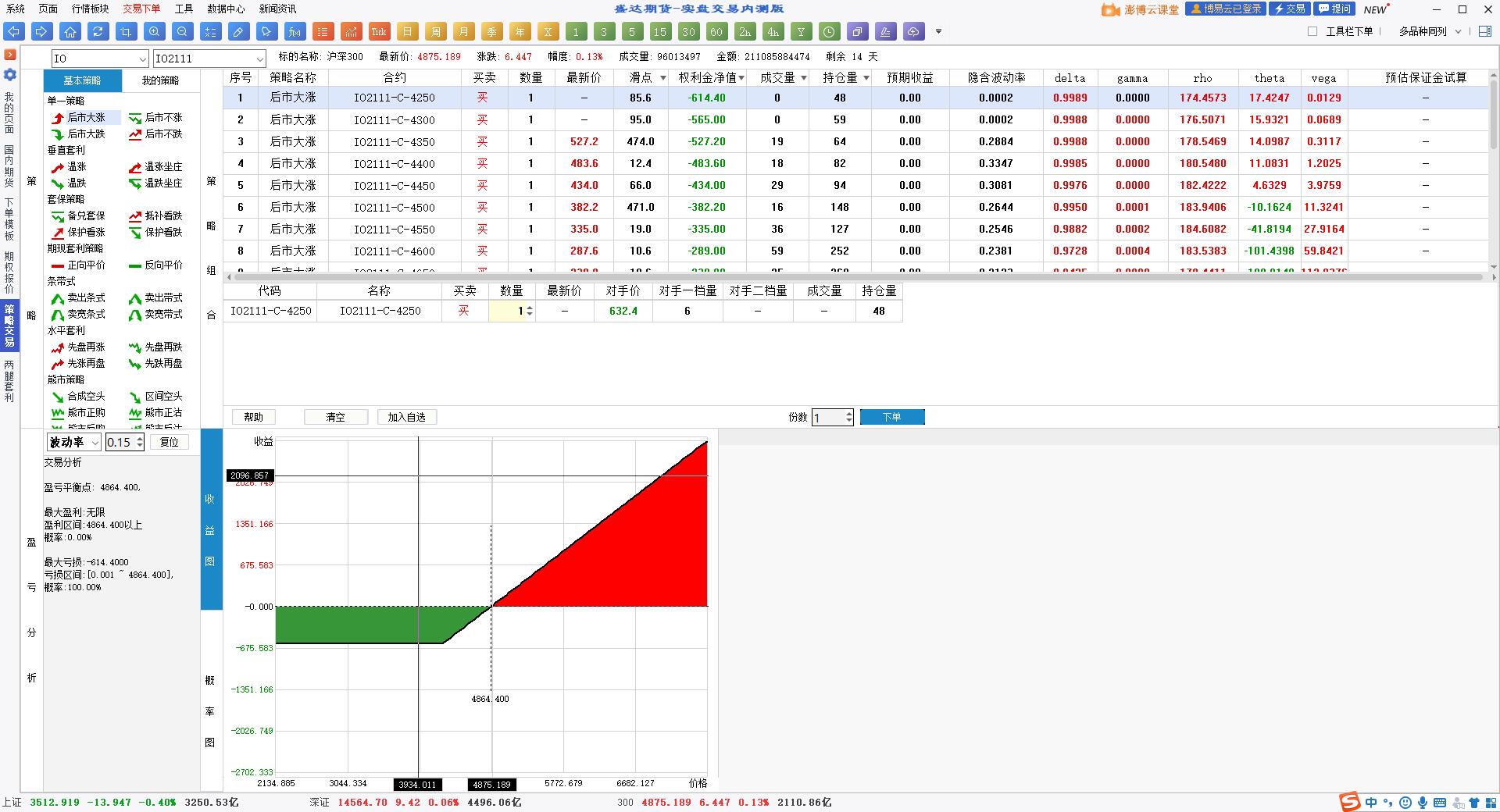Switch to the 基本策略 tab
The image size is (1500, 812).
(82, 80)
